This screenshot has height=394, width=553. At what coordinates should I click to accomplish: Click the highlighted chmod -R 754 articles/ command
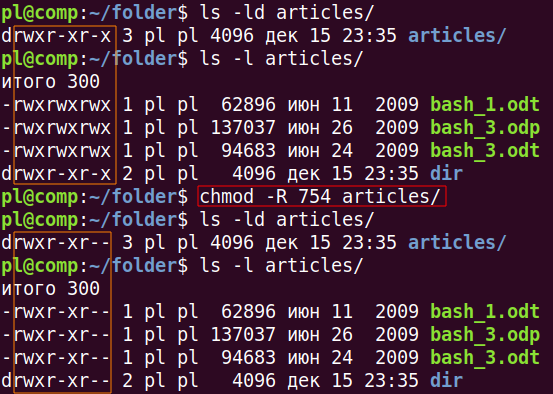pos(320,196)
